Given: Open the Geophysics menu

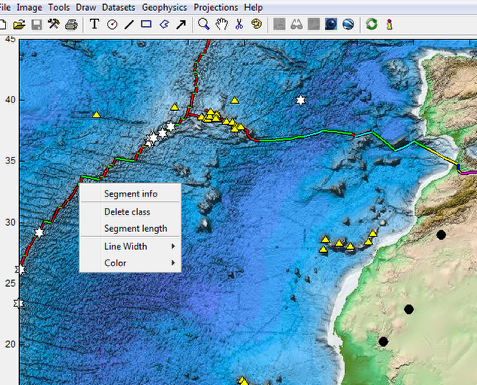Looking at the screenshot, I should (x=164, y=7).
